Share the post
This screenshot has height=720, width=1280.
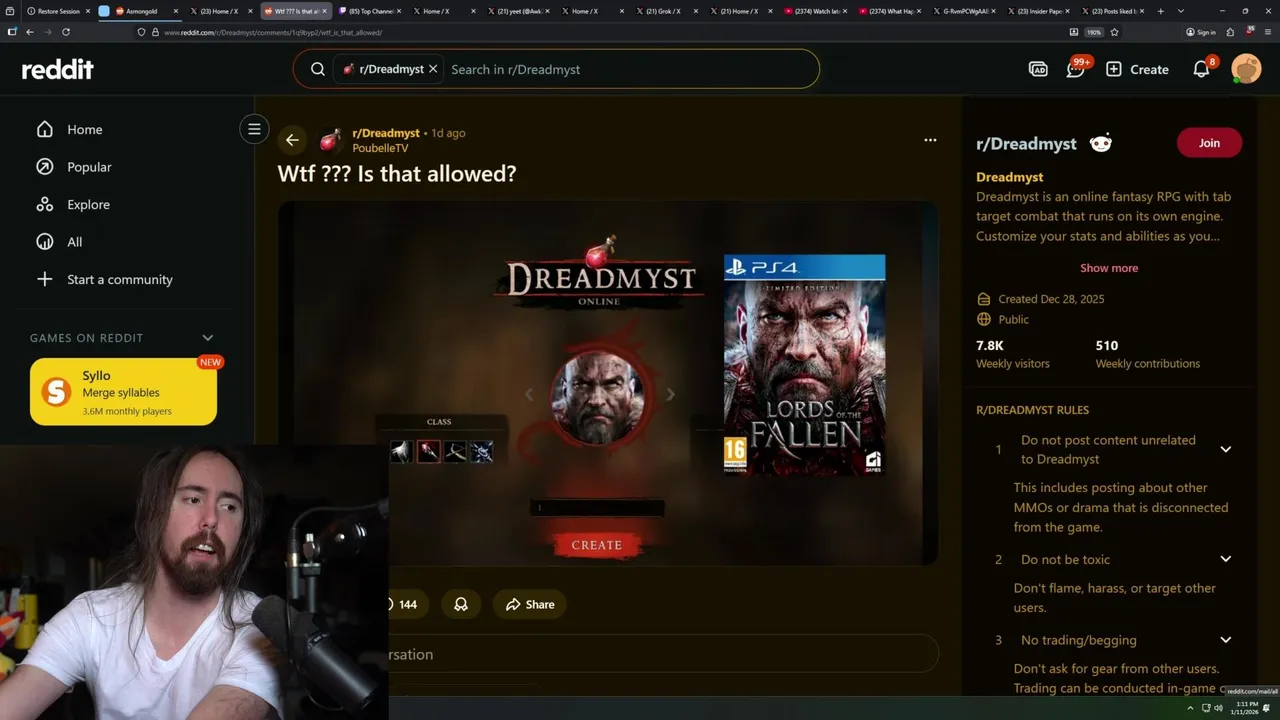530,604
